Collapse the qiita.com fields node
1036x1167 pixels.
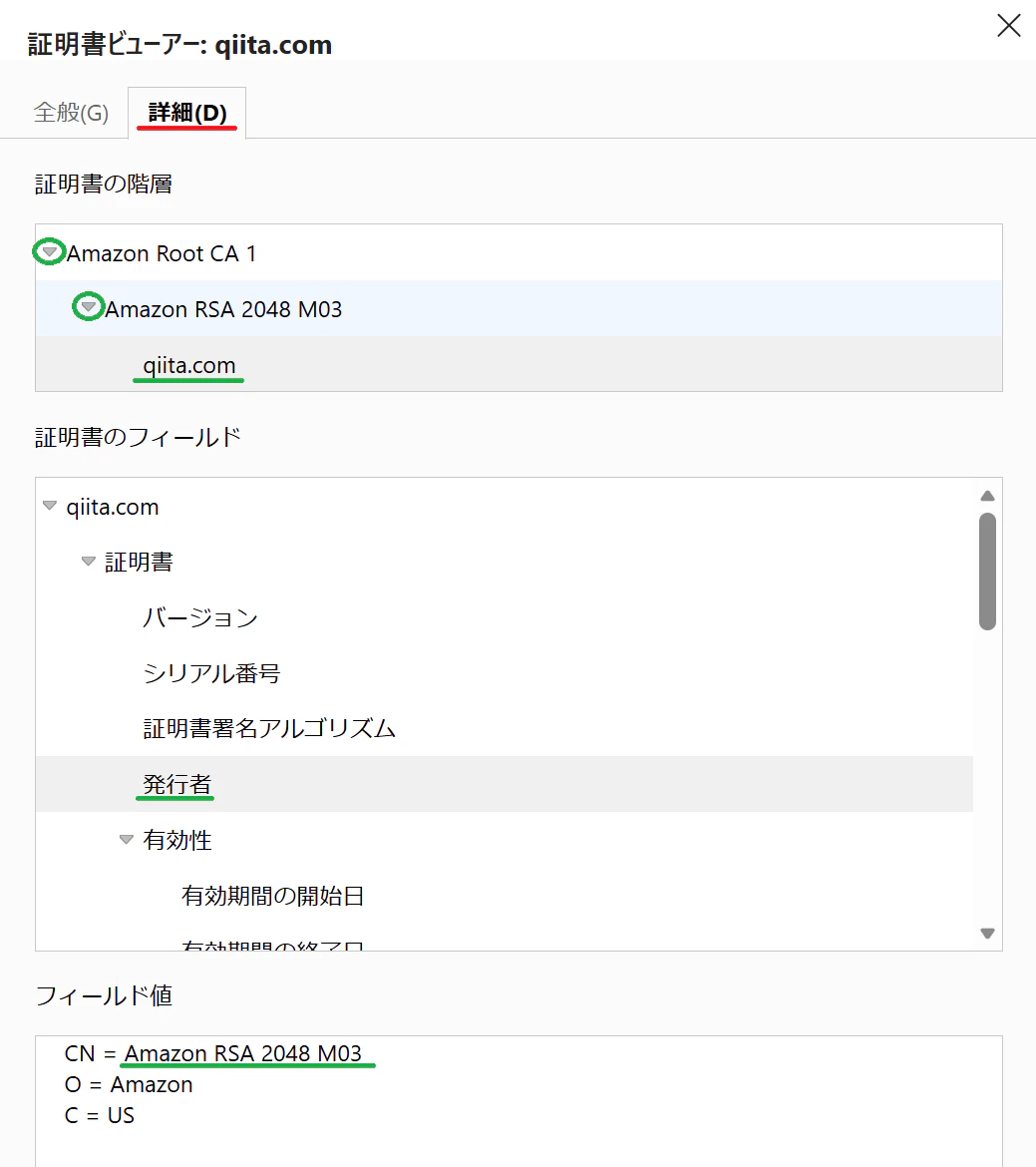pos(49,506)
